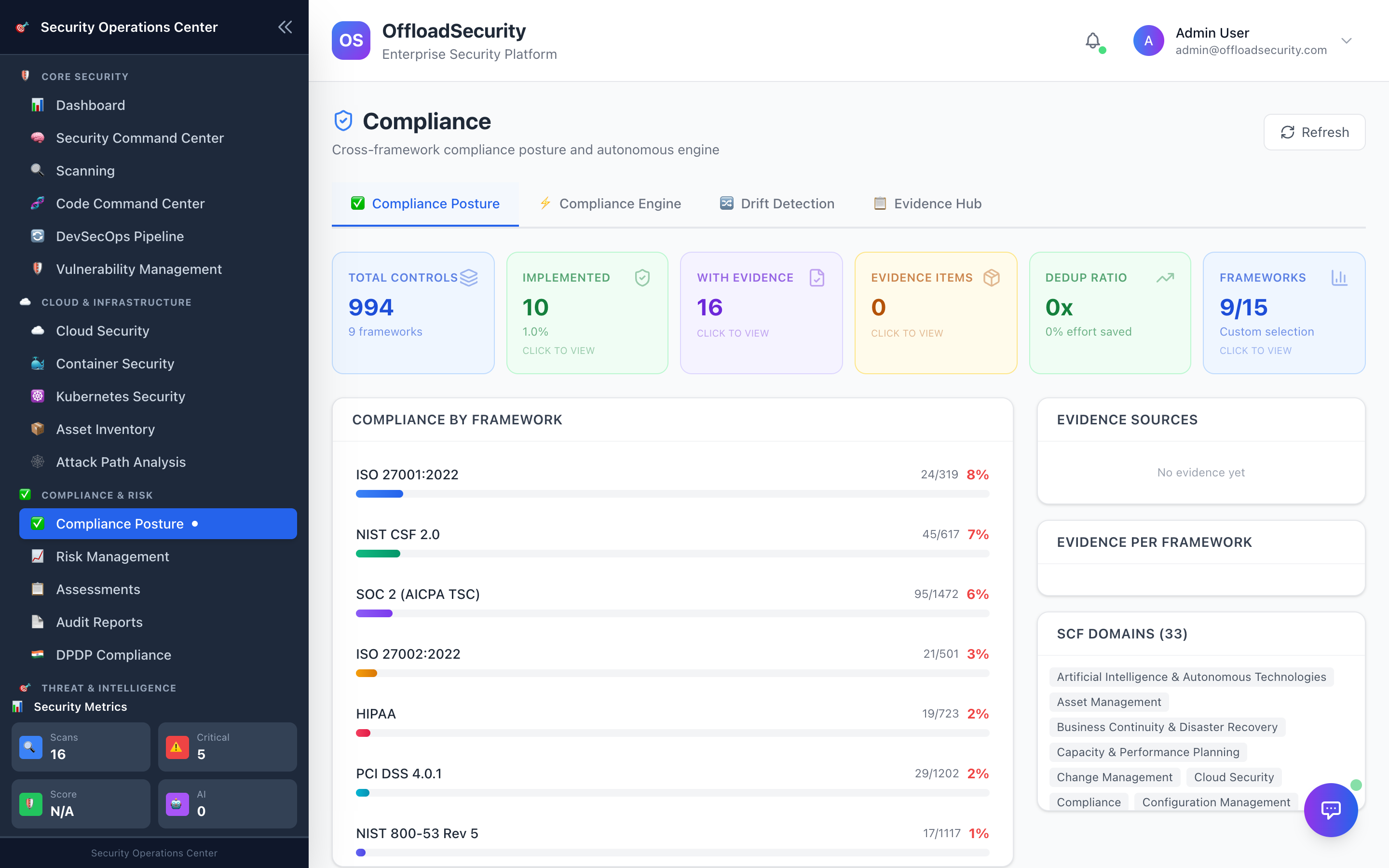Open the With Evidence card

761,313
